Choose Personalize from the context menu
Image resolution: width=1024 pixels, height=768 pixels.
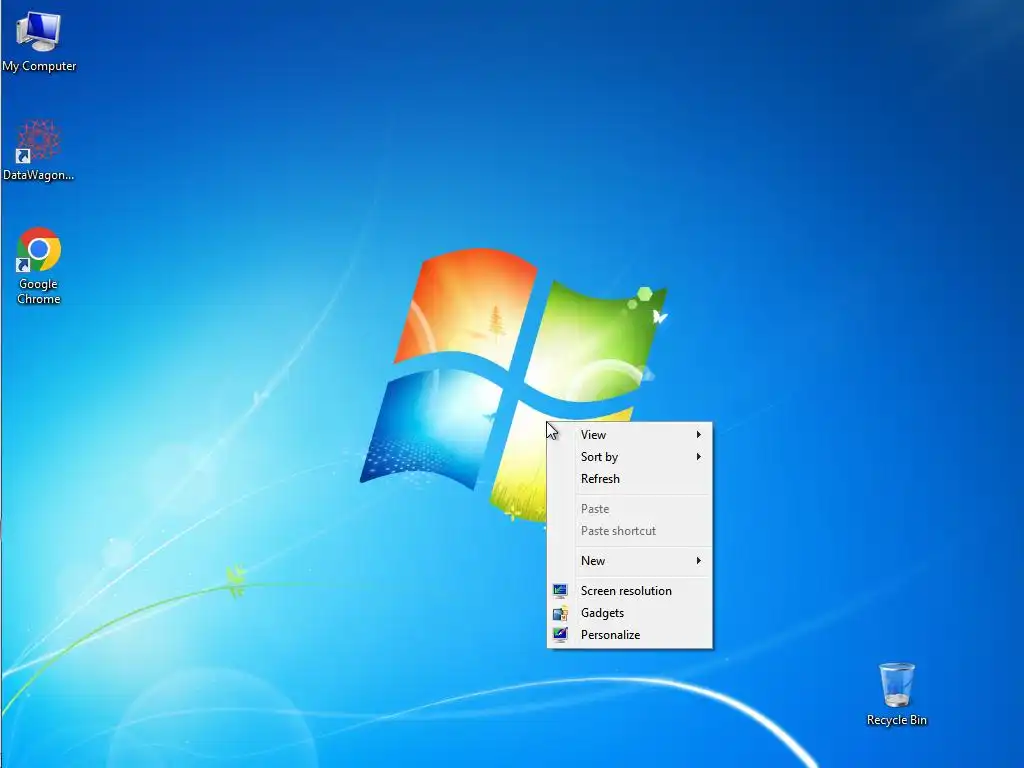coord(630,635)
